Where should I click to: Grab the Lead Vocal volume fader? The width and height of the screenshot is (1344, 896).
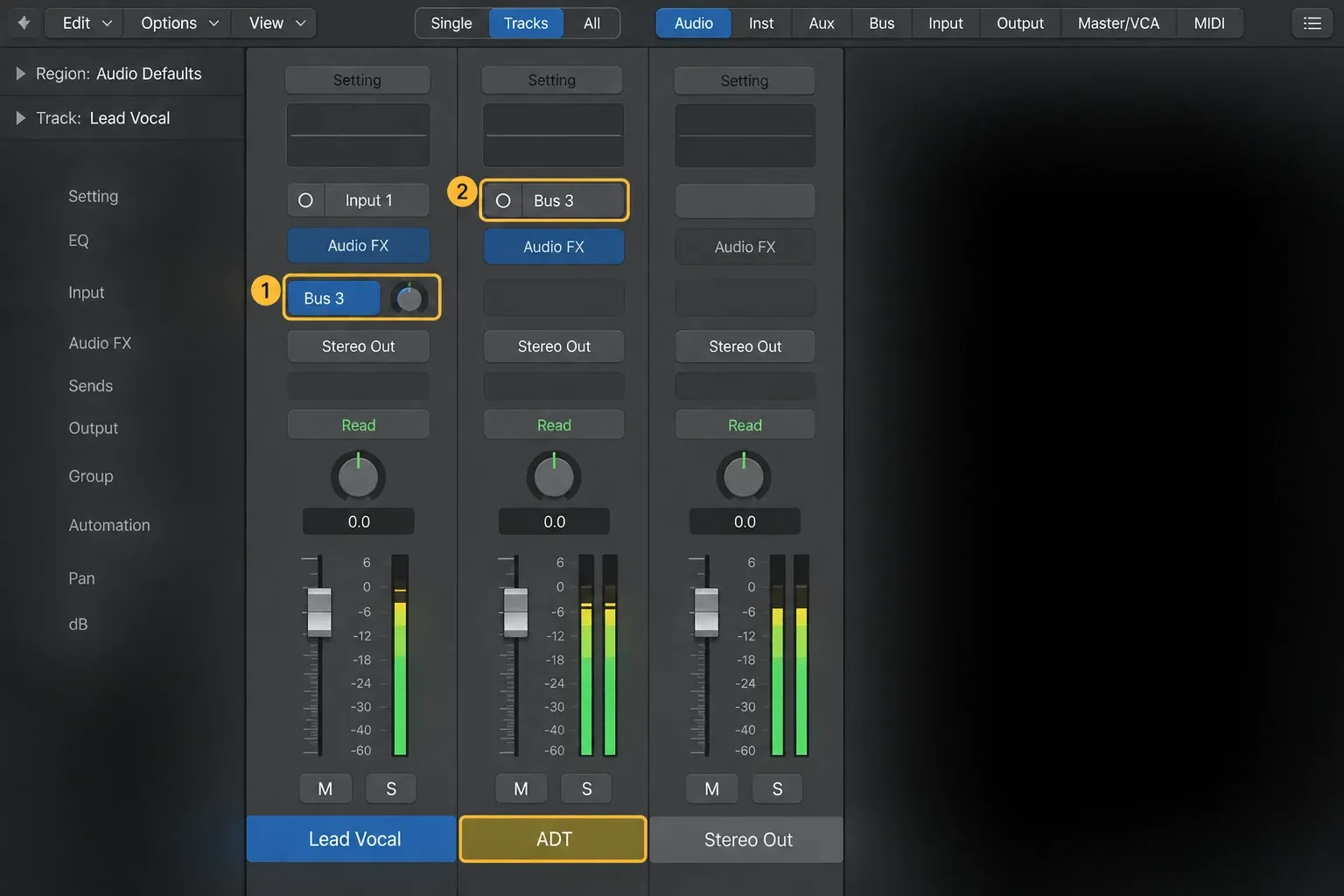coord(319,611)
